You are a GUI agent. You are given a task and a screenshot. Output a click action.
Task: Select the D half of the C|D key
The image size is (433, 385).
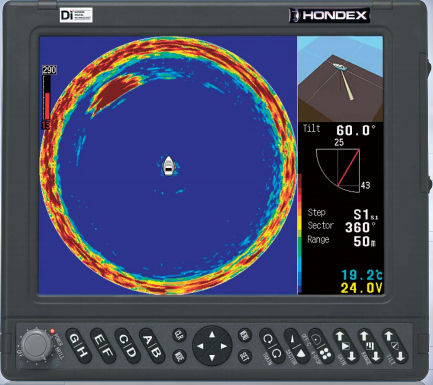132,352
